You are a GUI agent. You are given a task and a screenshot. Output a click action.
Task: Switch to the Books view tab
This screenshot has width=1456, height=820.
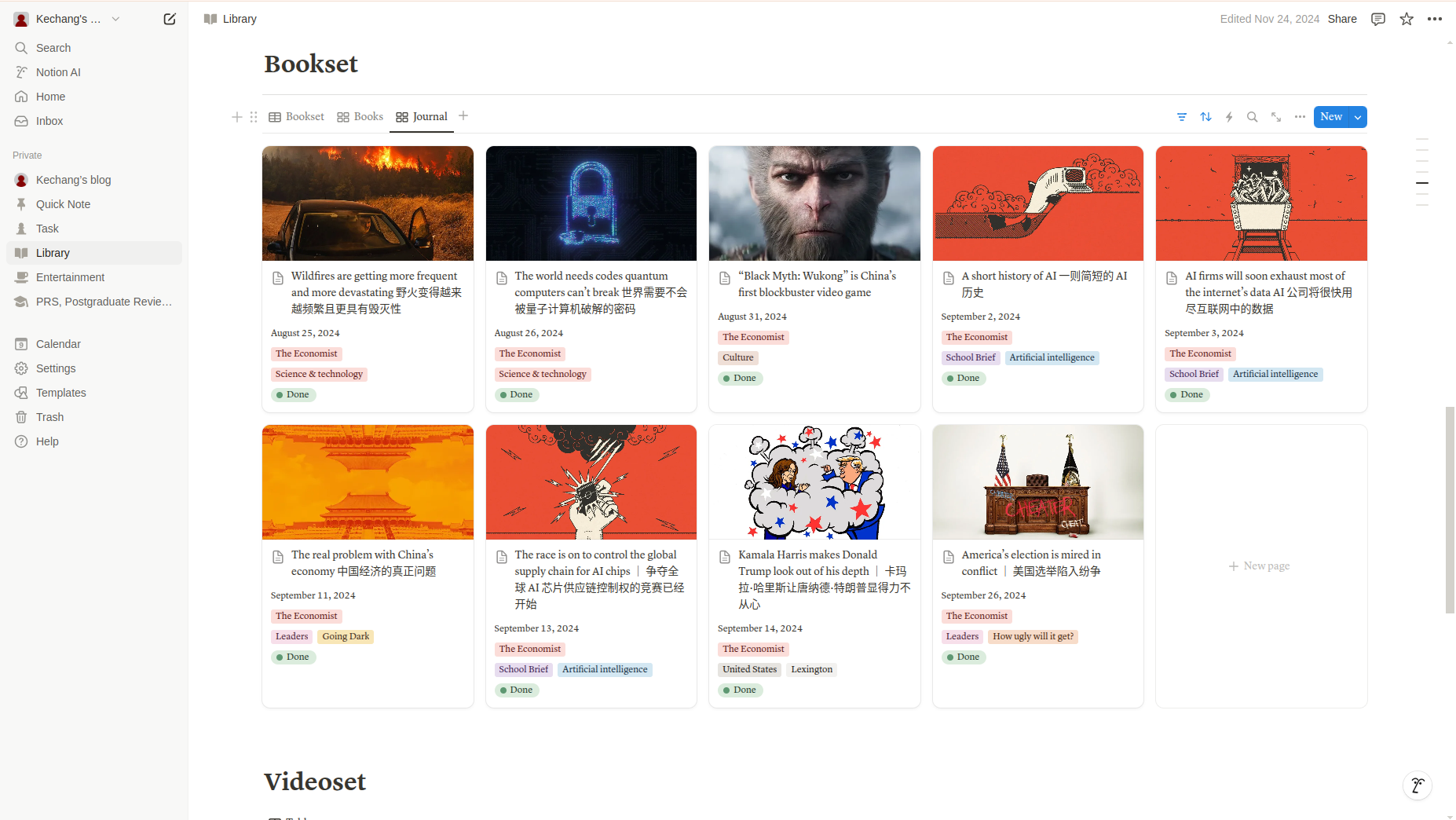click(360, 117)
